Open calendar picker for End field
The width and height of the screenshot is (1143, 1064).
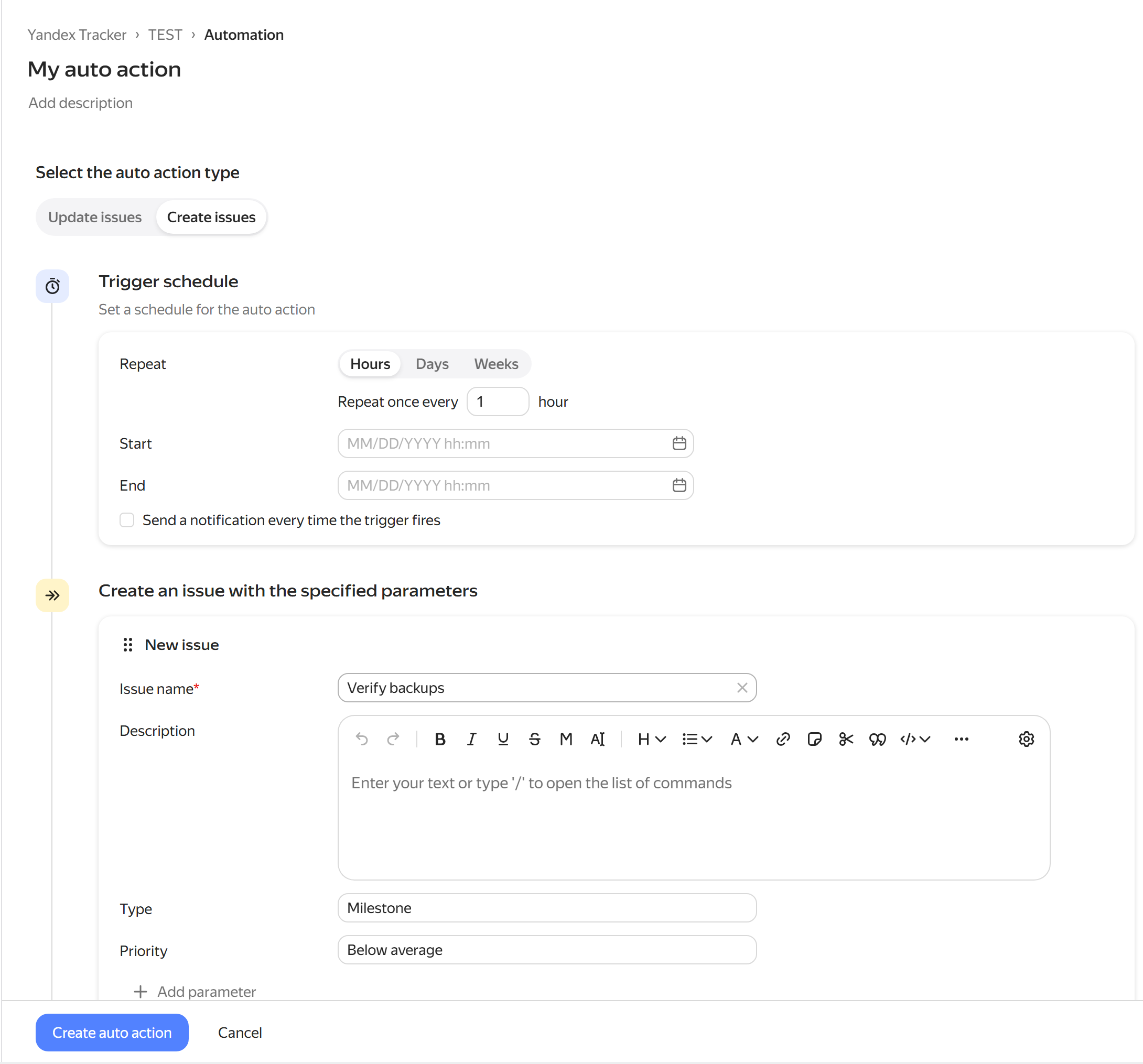[x=679, y=485]
